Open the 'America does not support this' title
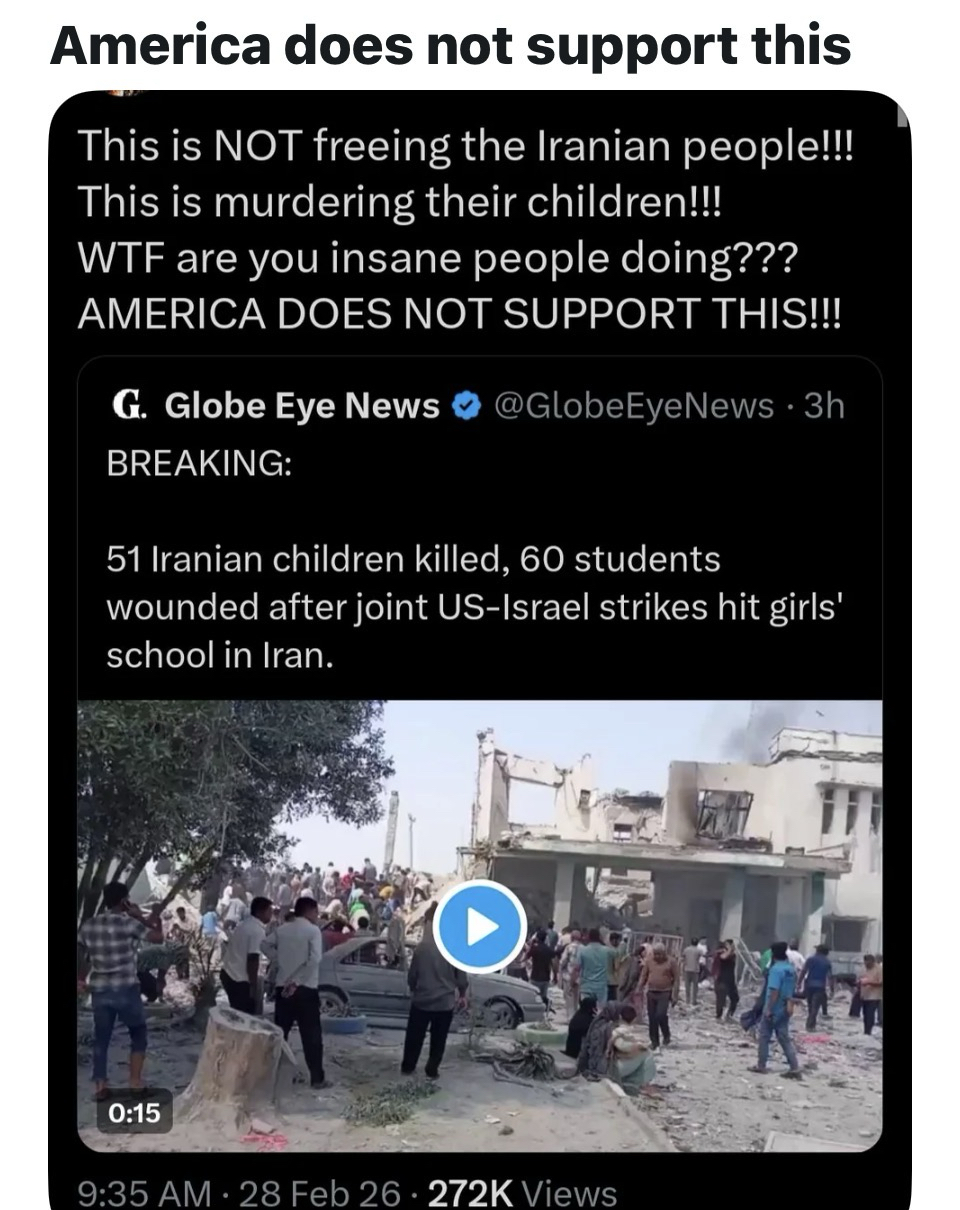The image size is (960, 1210). 450,45
